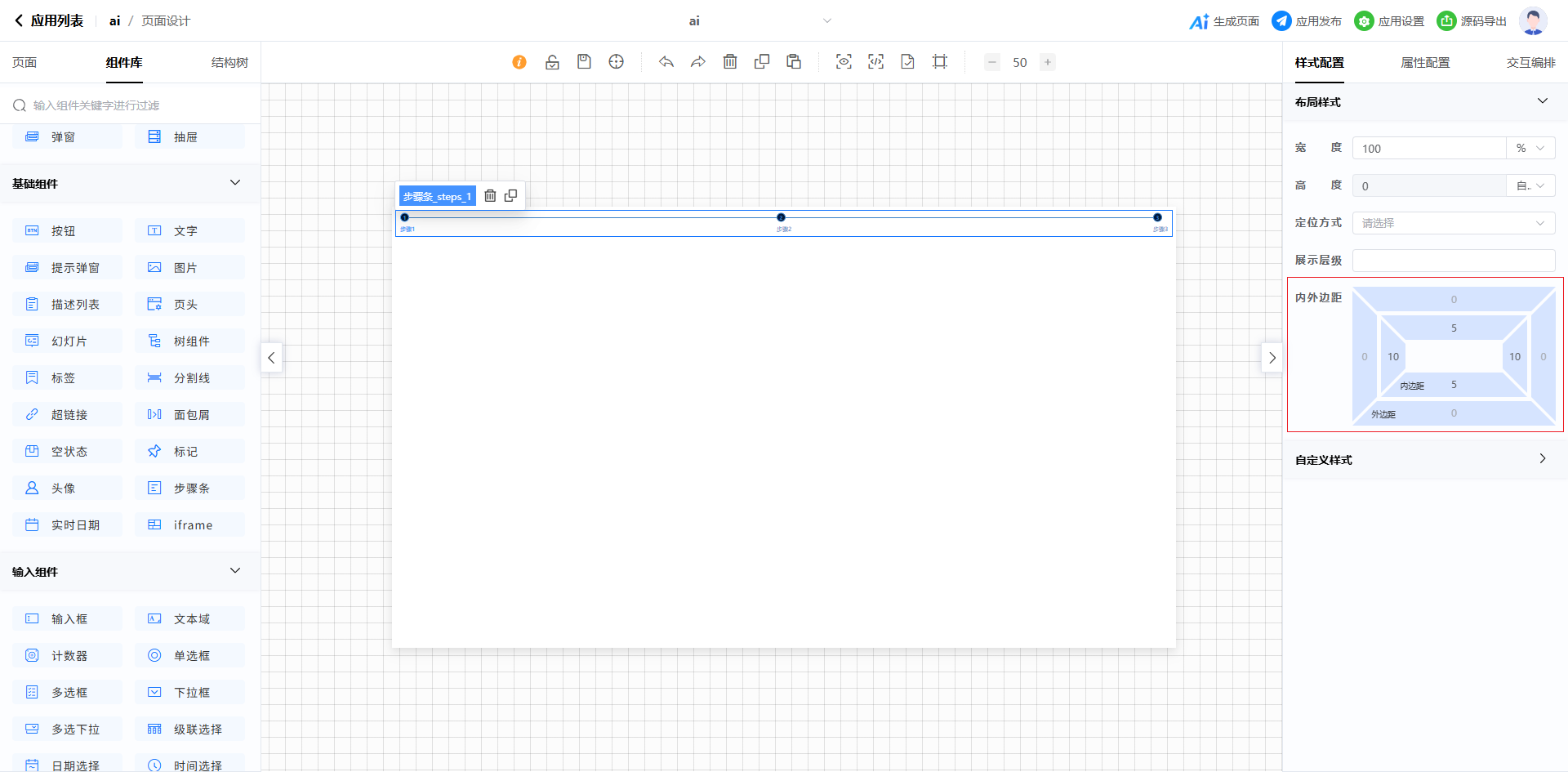Delete the selected 步骤条_steps_1 component
Screen dimensions: 1568x772
490,196
